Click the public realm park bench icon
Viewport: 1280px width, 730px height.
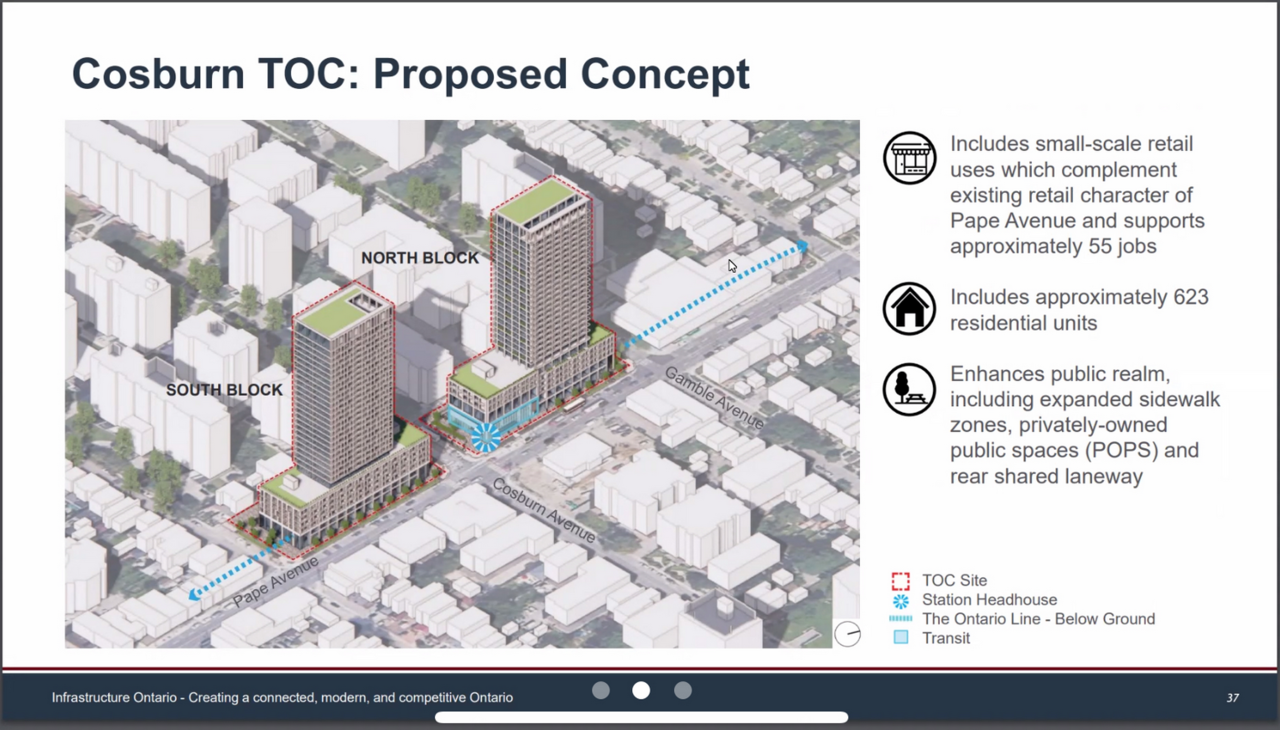point(909,390)
